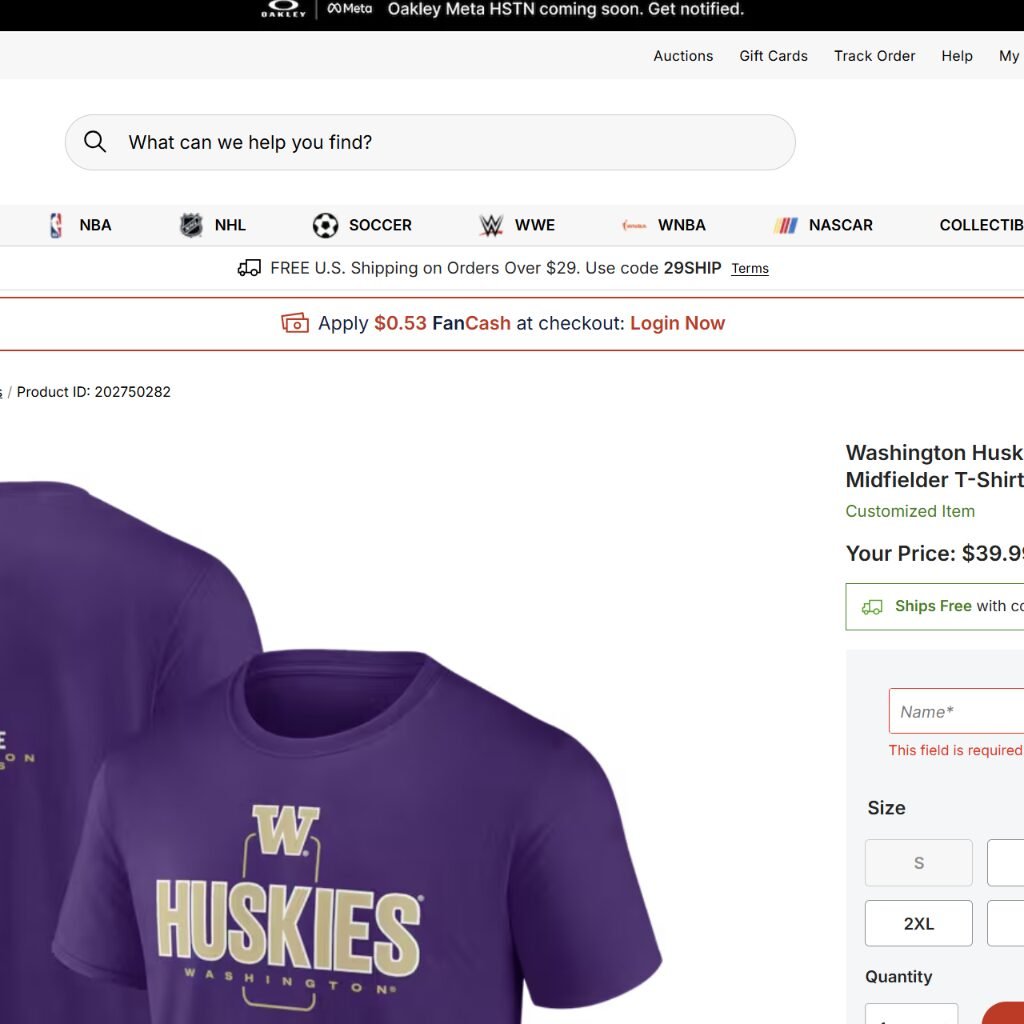
Task: Click the Oakley logo in top banner
Action: [283, 8]
